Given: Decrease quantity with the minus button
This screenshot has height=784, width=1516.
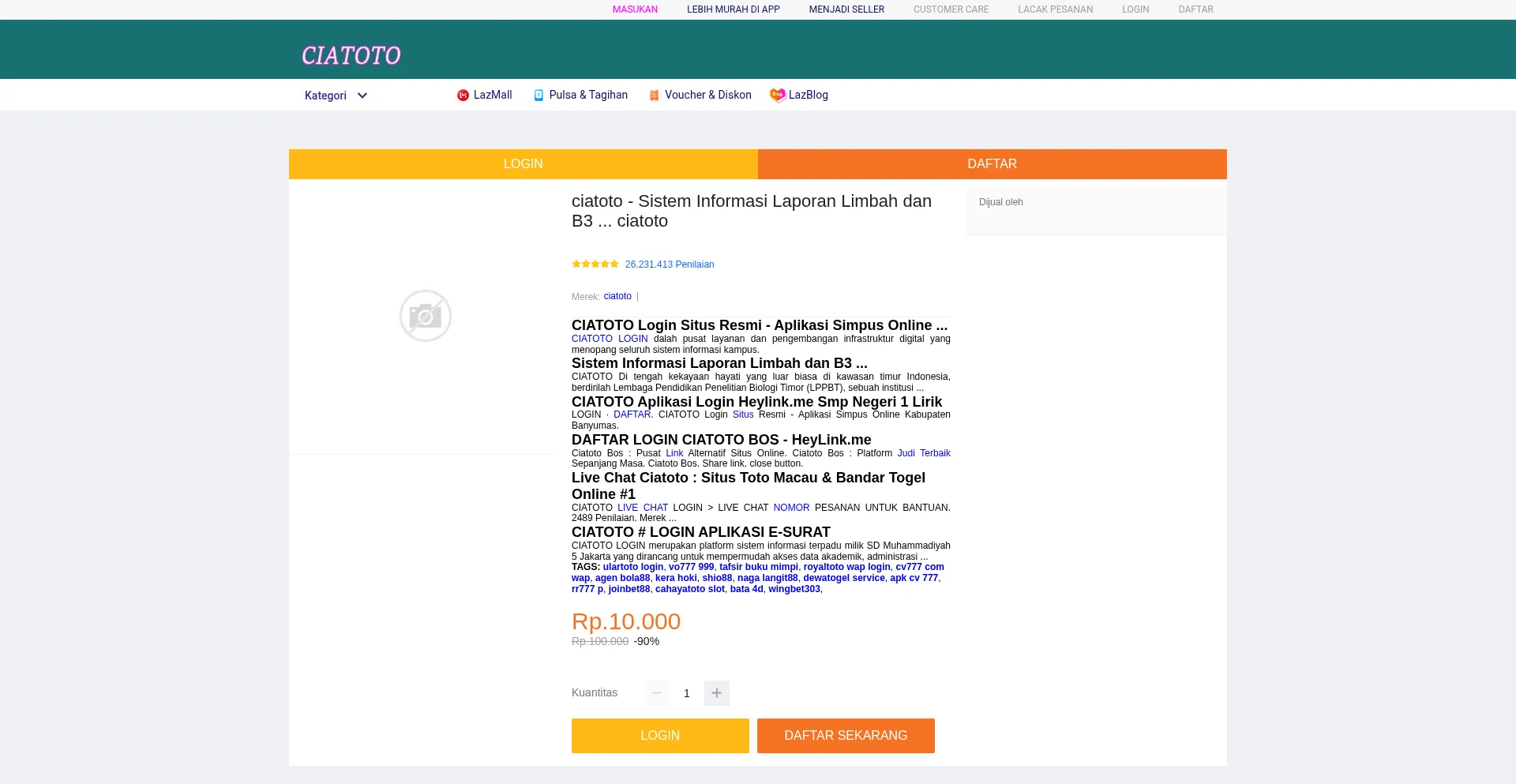Looking at the screenshot, I should coord(657,693).
